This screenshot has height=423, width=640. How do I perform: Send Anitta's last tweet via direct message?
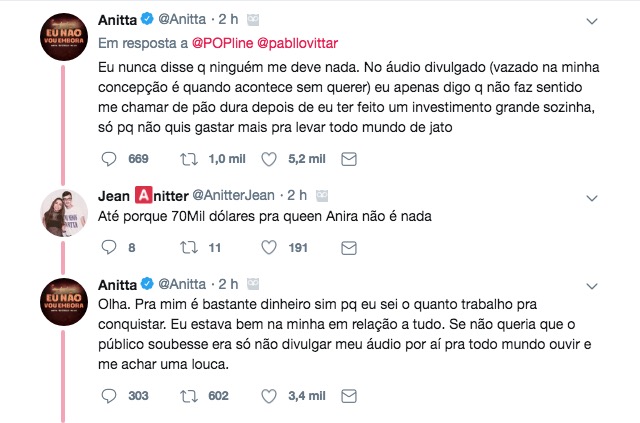tap(349, 396)
